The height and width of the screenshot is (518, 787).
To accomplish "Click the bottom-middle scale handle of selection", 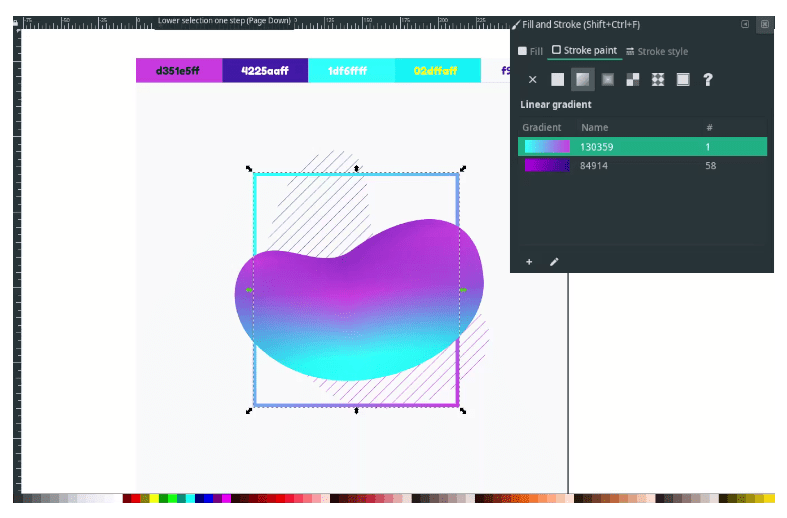I will 356,411.
